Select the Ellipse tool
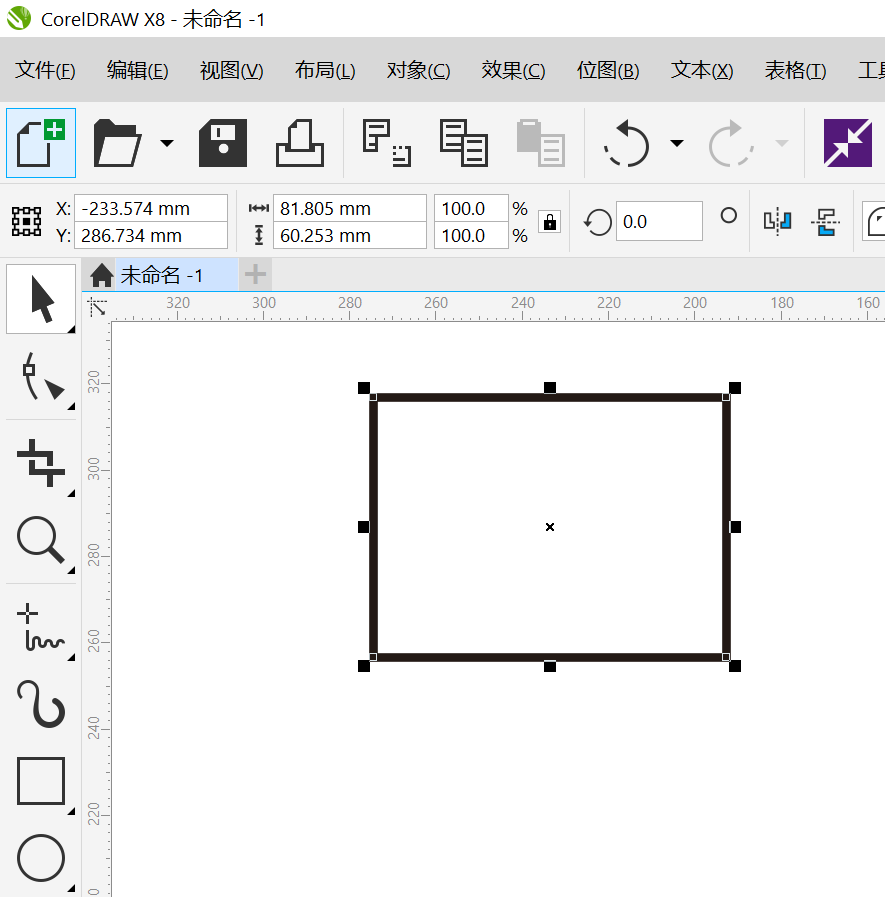This screenshot has width=885, height=897. coord(41,858)
